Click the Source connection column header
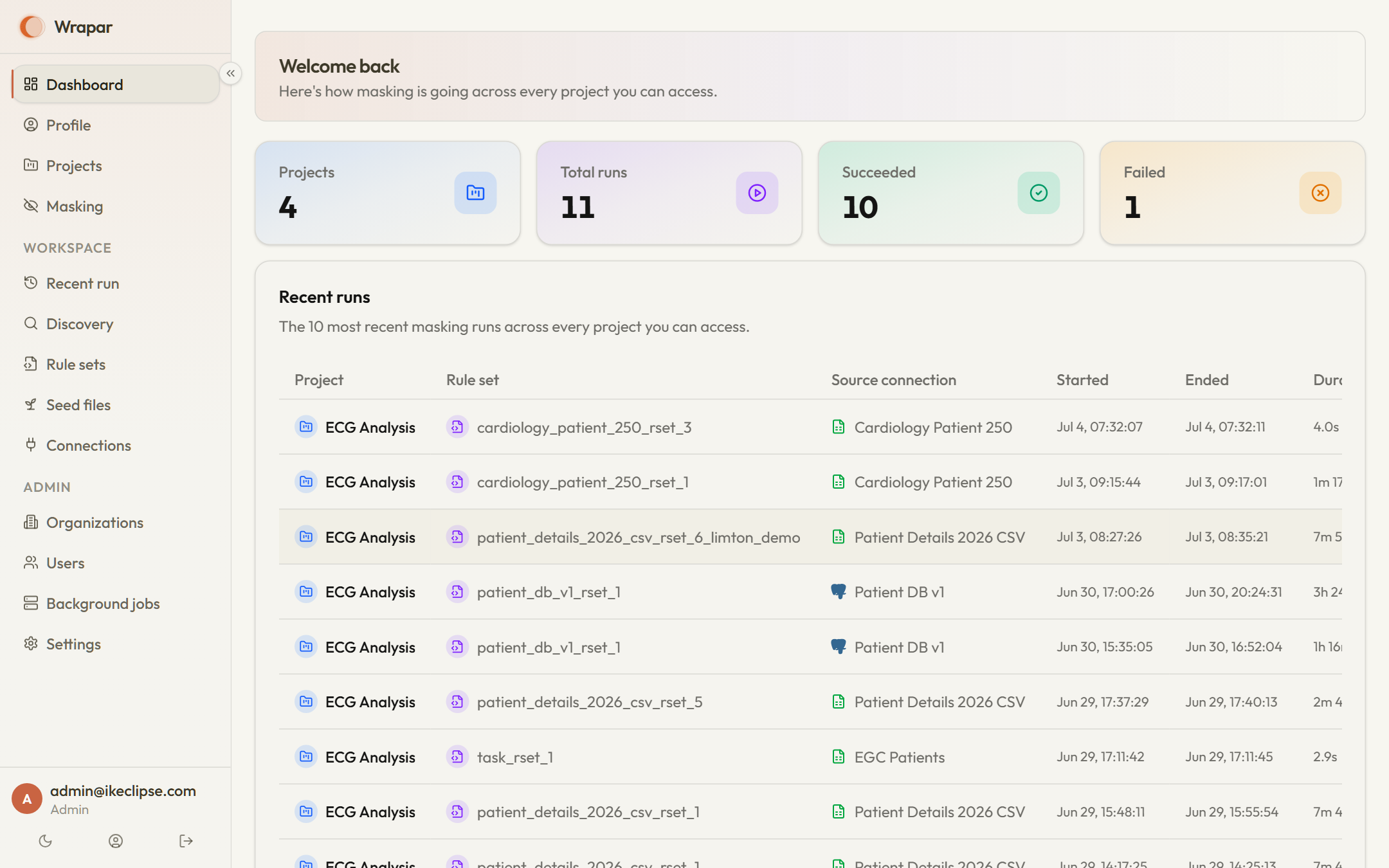The width and height of the screenshot is (1389, 868). 893,380
